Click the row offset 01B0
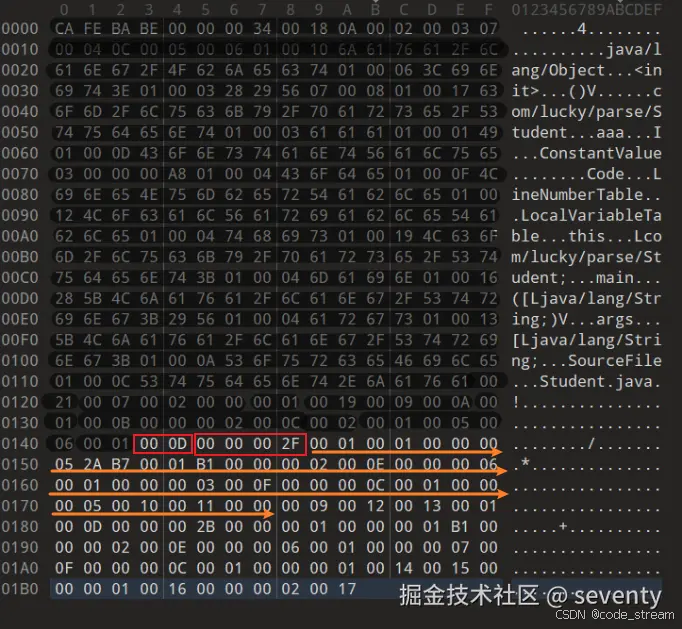Screen dimensions: 682x629 (x=20, y=589)
